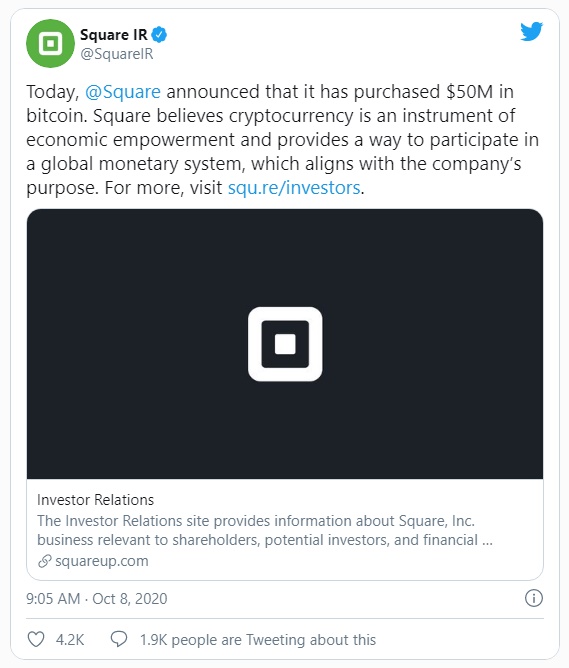Click the chain link icon beside squareup.com
Viewport: 569px width, 668px height.
44,561
